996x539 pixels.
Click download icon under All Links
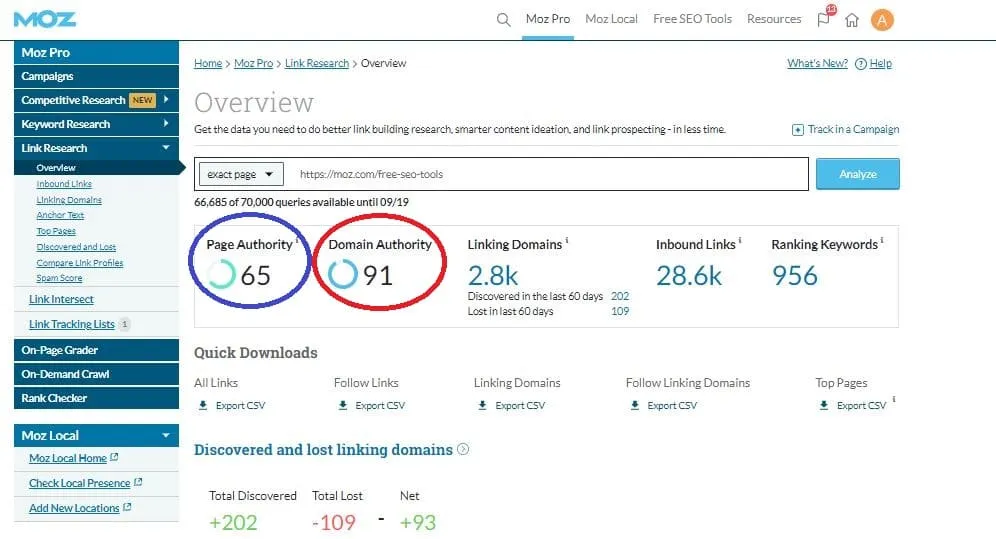(x=203, y=405)
